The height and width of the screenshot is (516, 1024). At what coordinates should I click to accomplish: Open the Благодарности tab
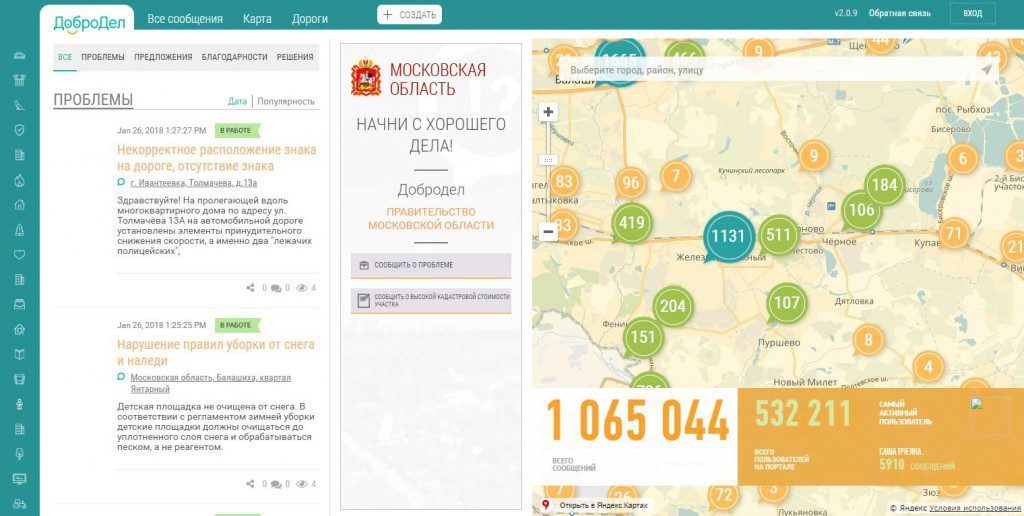(234, 57)
